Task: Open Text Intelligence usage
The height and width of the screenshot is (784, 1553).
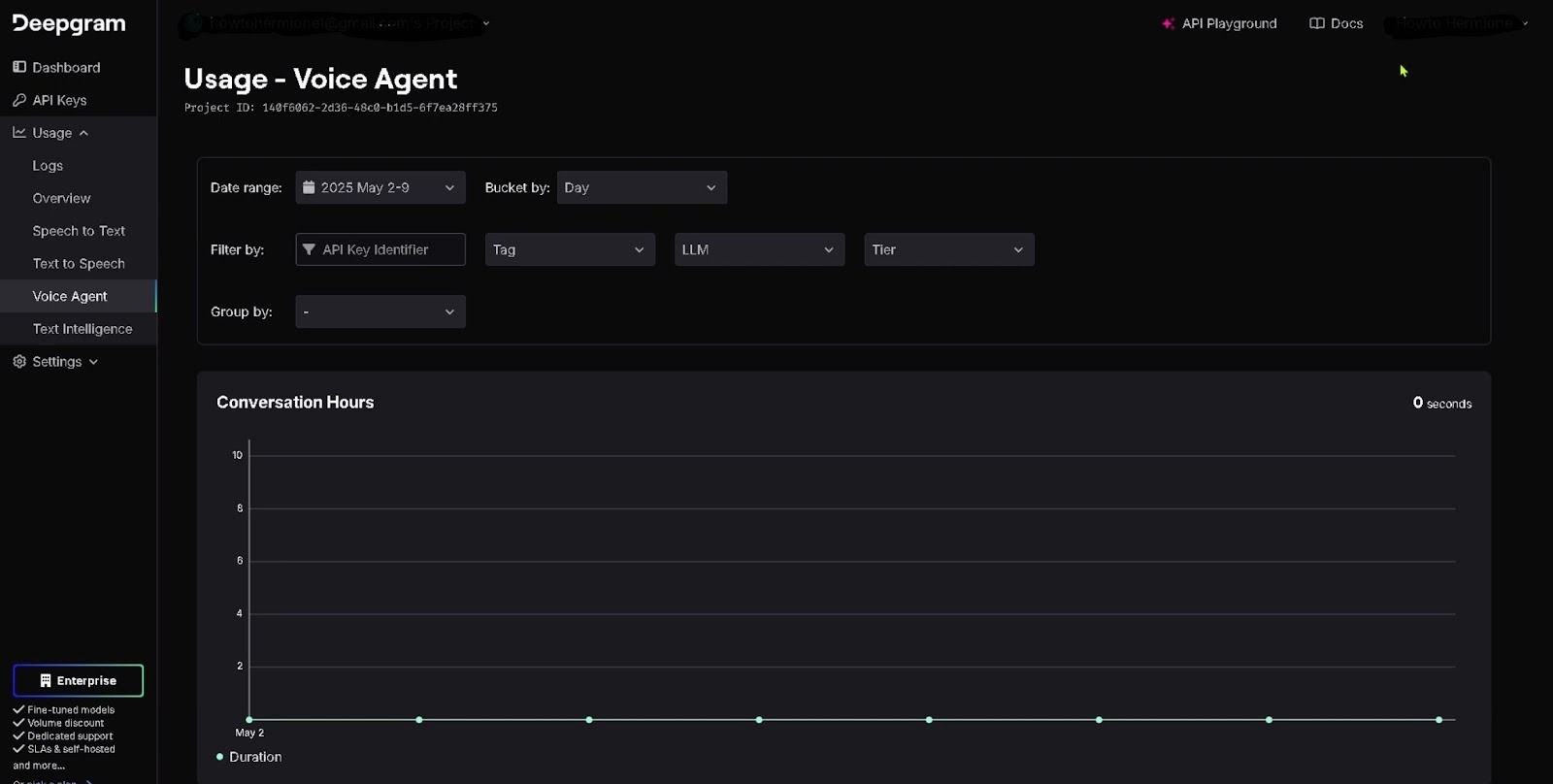Action: (x=83, y=329)
